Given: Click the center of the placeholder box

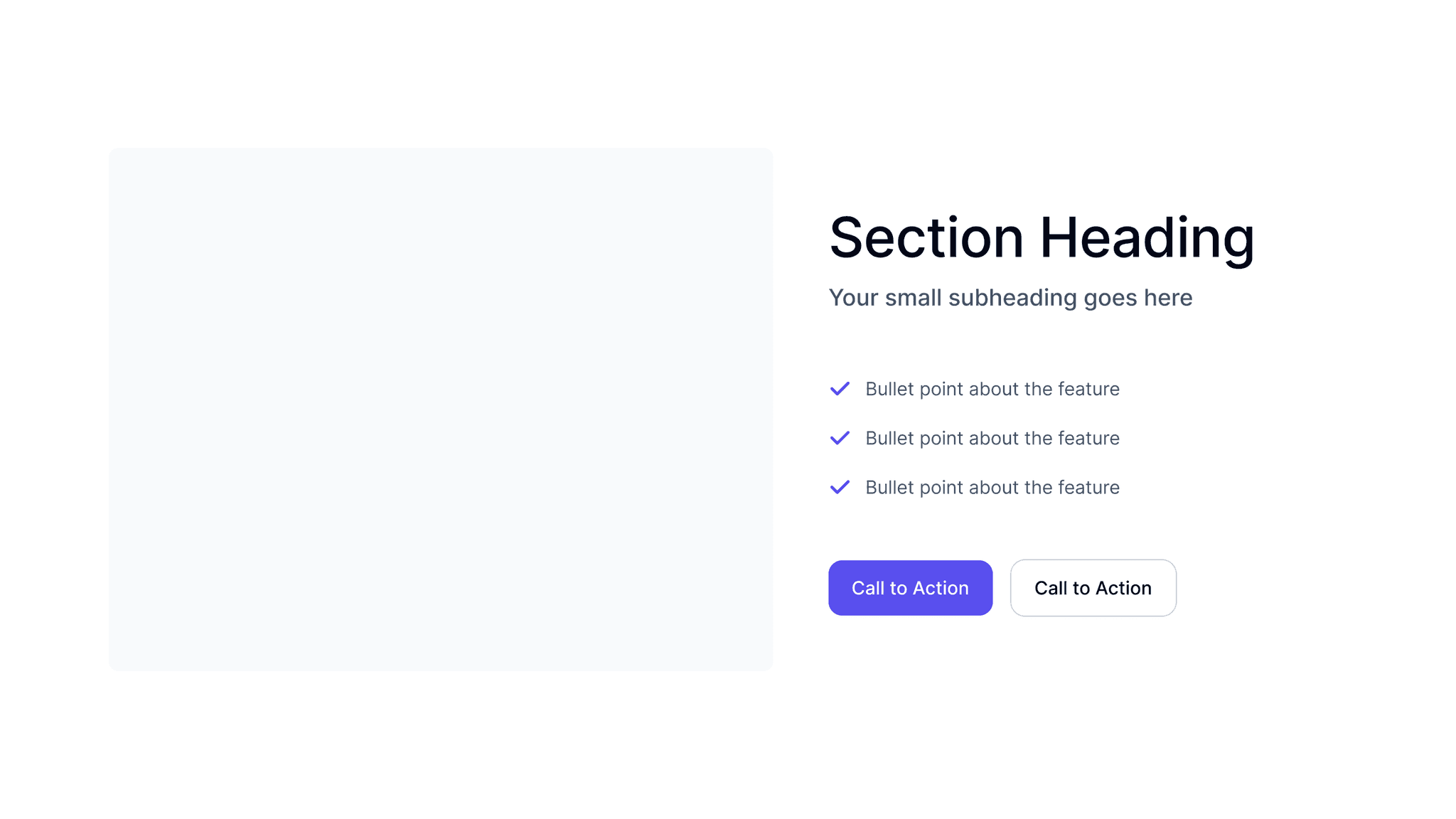Looking at the screenshot, I should click(x=441, y=409).
